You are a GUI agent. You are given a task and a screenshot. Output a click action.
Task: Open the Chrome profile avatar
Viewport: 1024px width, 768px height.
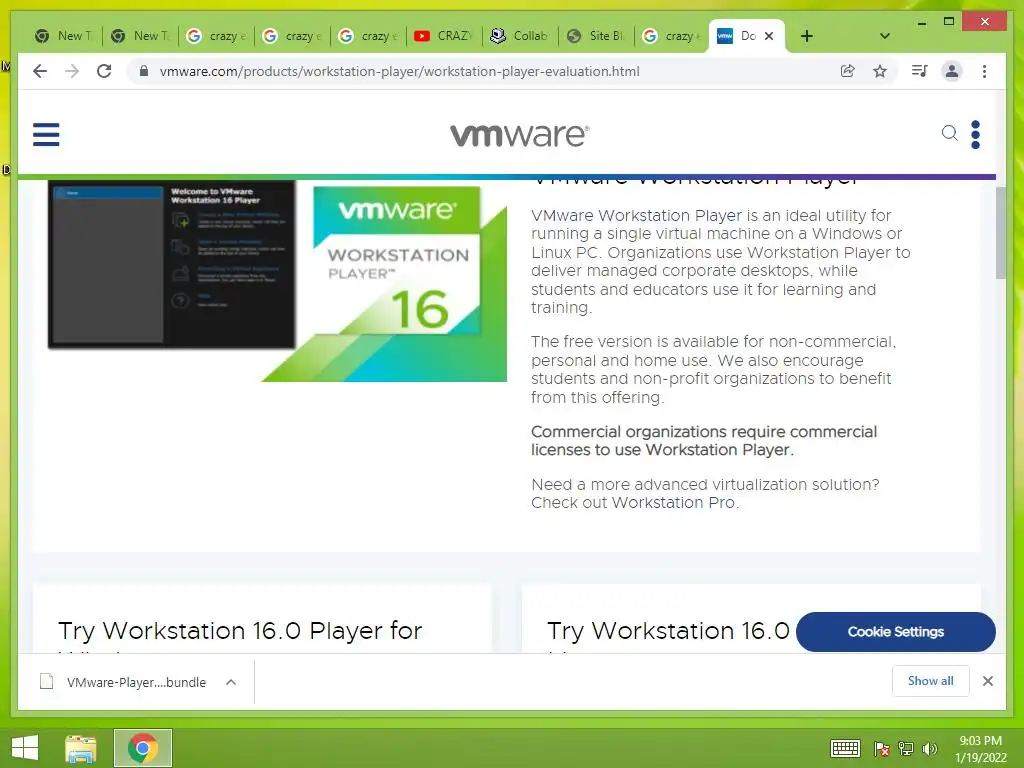tap(952, 71)
